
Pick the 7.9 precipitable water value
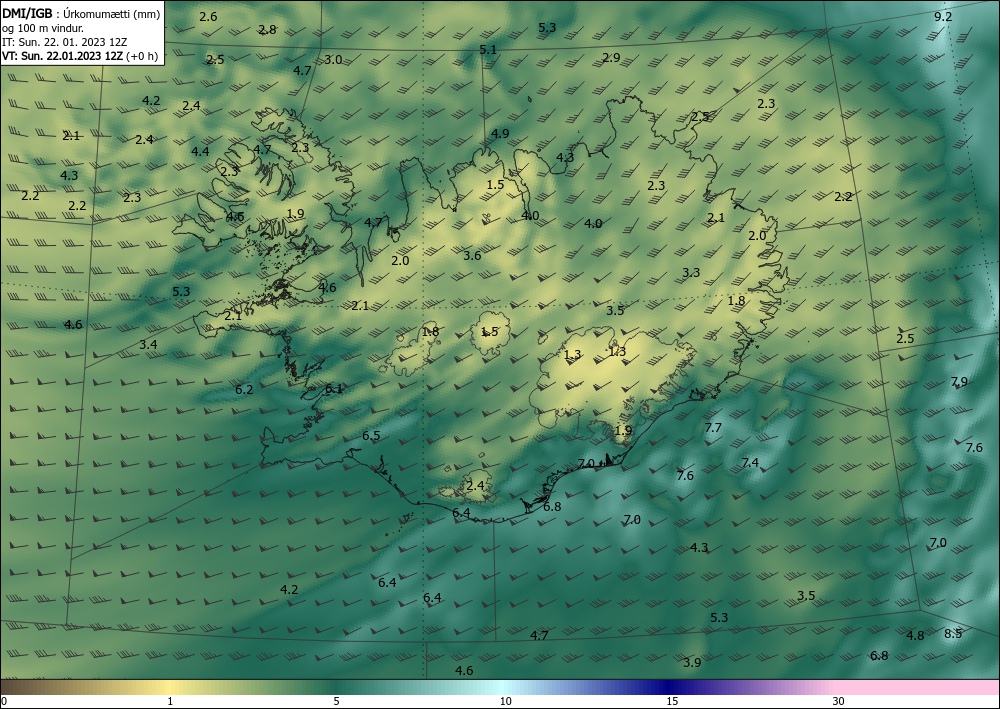click(959, 382)
